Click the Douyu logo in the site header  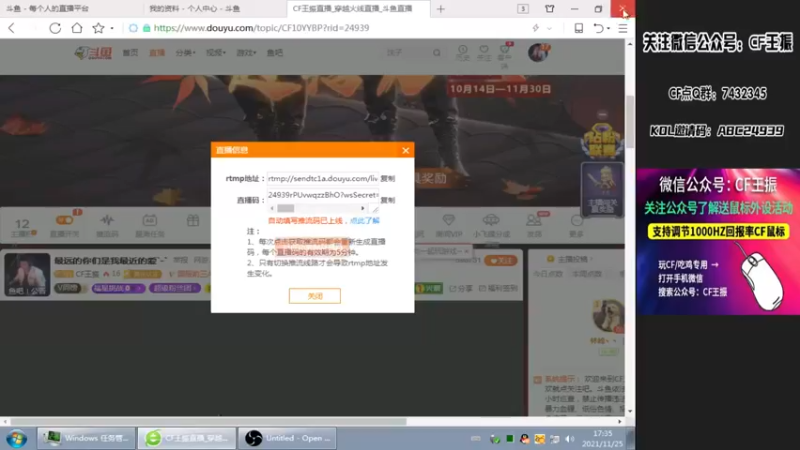(93, 53)
